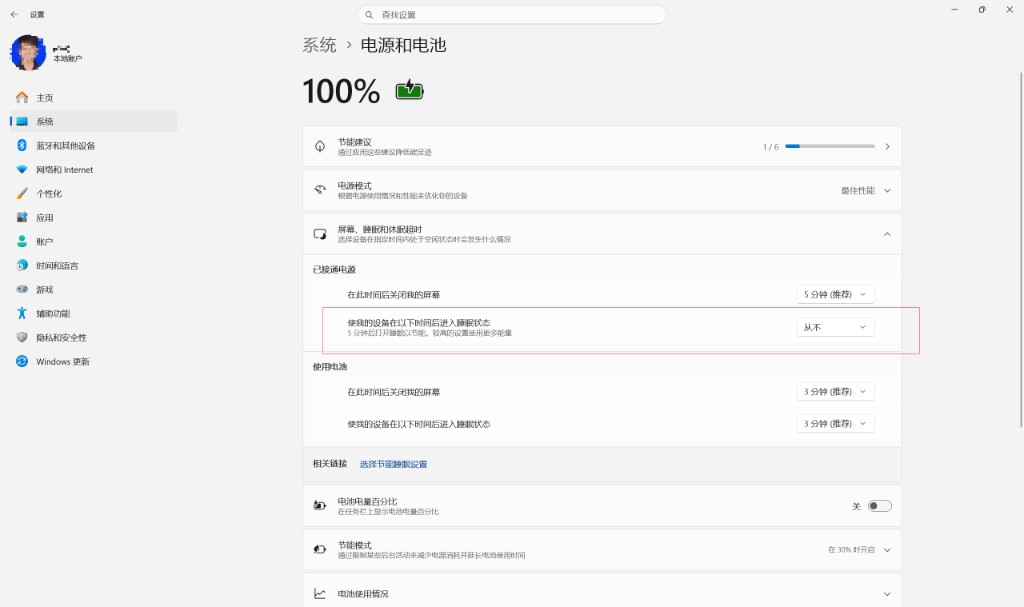The height and width of the screenshot is (607, 1024).
Task: Open 节能建议 via its right arrow
Action: tap(887, 146)
